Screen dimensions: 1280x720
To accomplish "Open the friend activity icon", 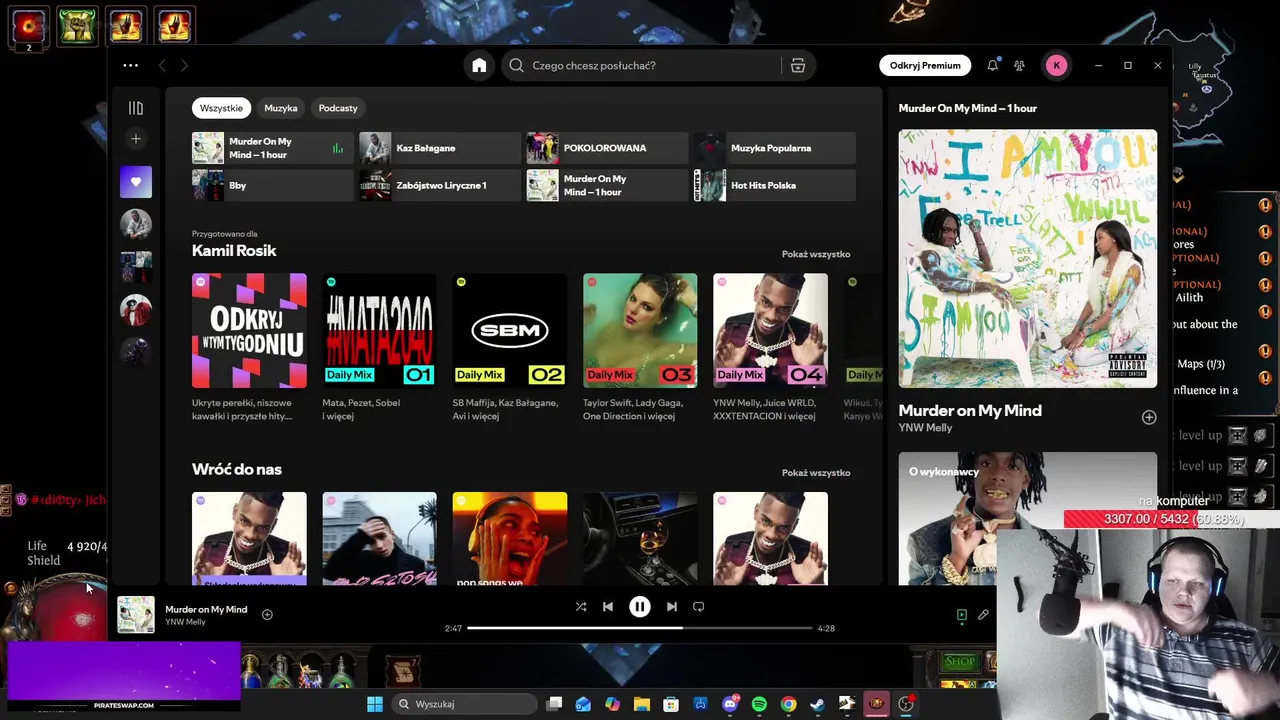I will (x=1019, y=65).
